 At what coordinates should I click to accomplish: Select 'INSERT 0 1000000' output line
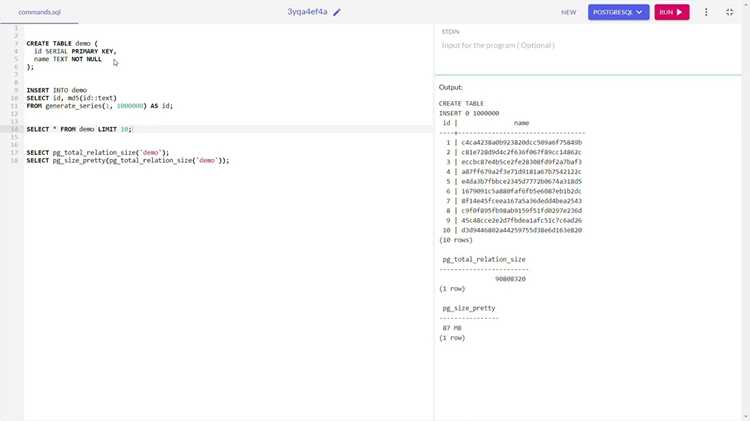[469, 113]
